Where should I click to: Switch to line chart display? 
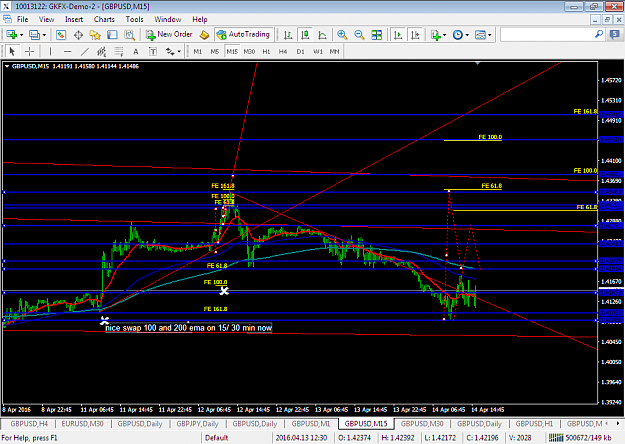322,35
